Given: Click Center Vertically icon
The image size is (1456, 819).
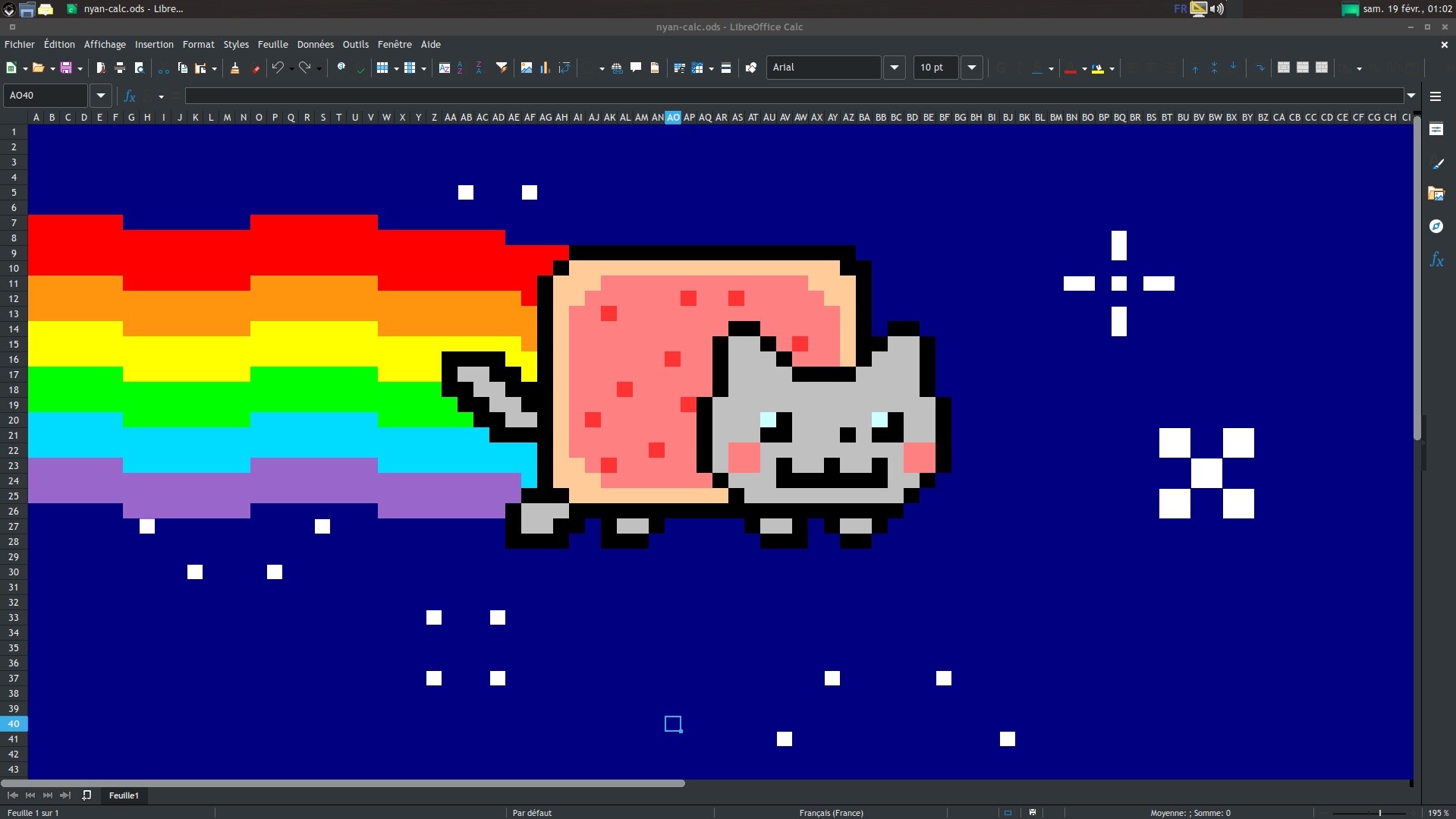Looking at the screenshot, I should coord(1214,68).
